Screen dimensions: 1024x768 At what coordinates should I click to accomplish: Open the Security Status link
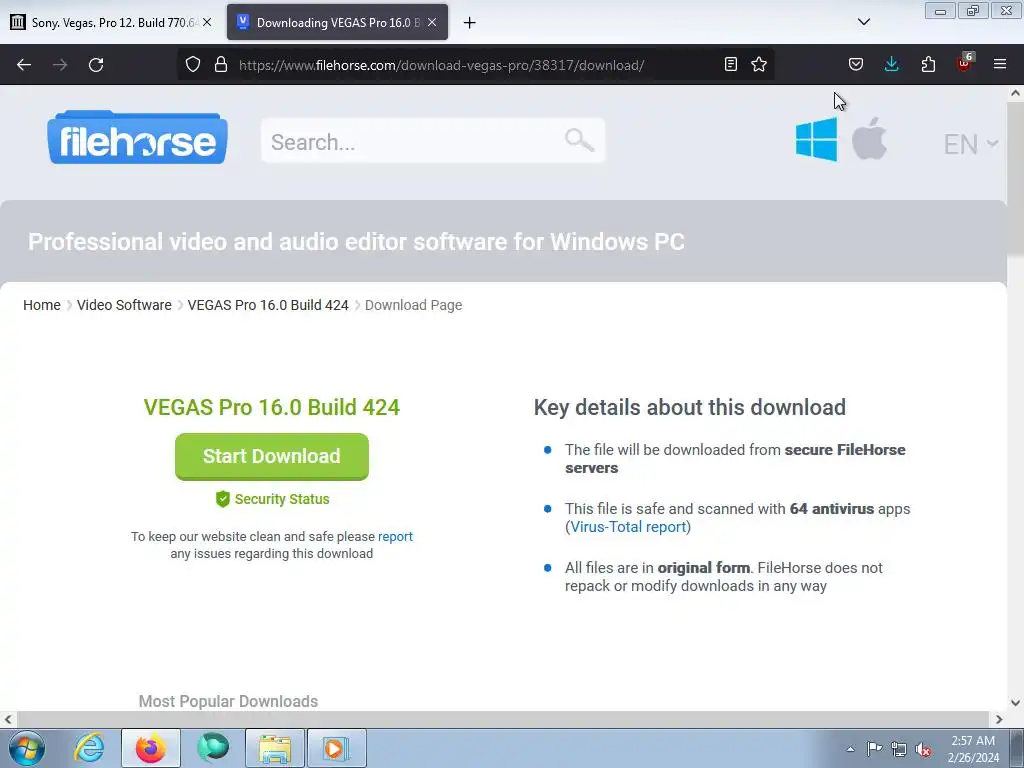click(282, 499)
